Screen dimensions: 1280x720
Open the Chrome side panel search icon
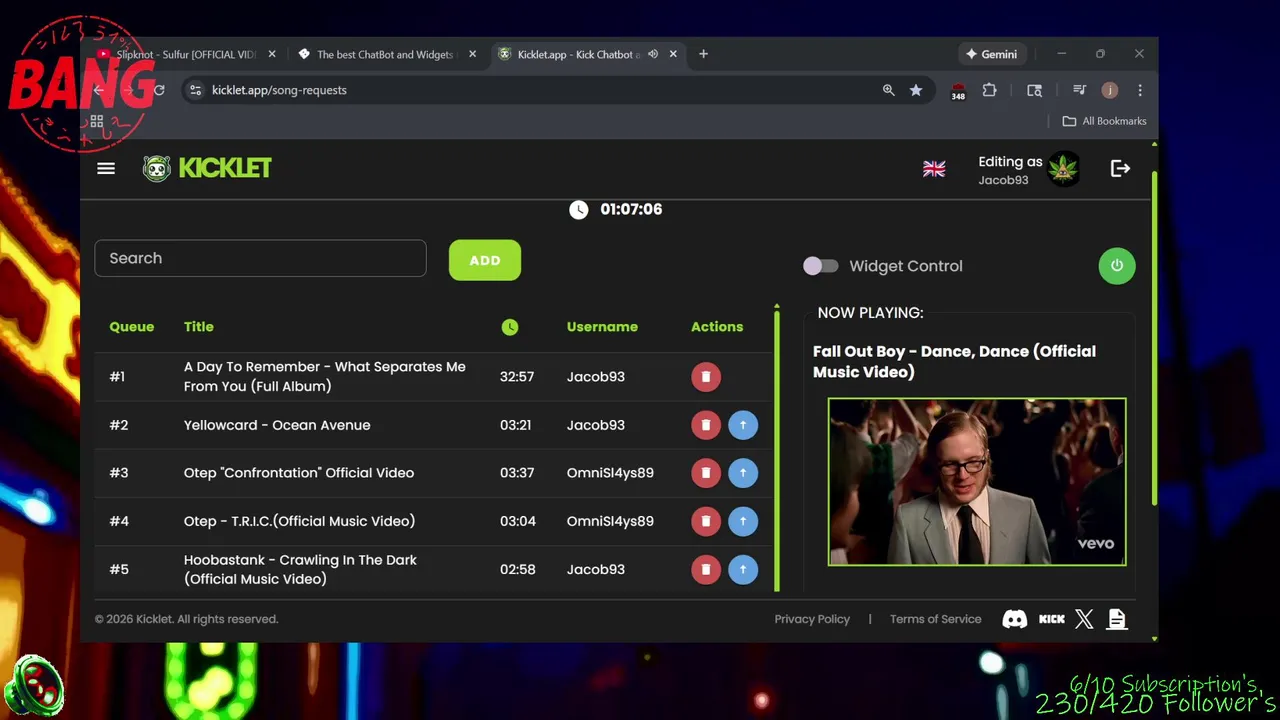click(1035, 90)
